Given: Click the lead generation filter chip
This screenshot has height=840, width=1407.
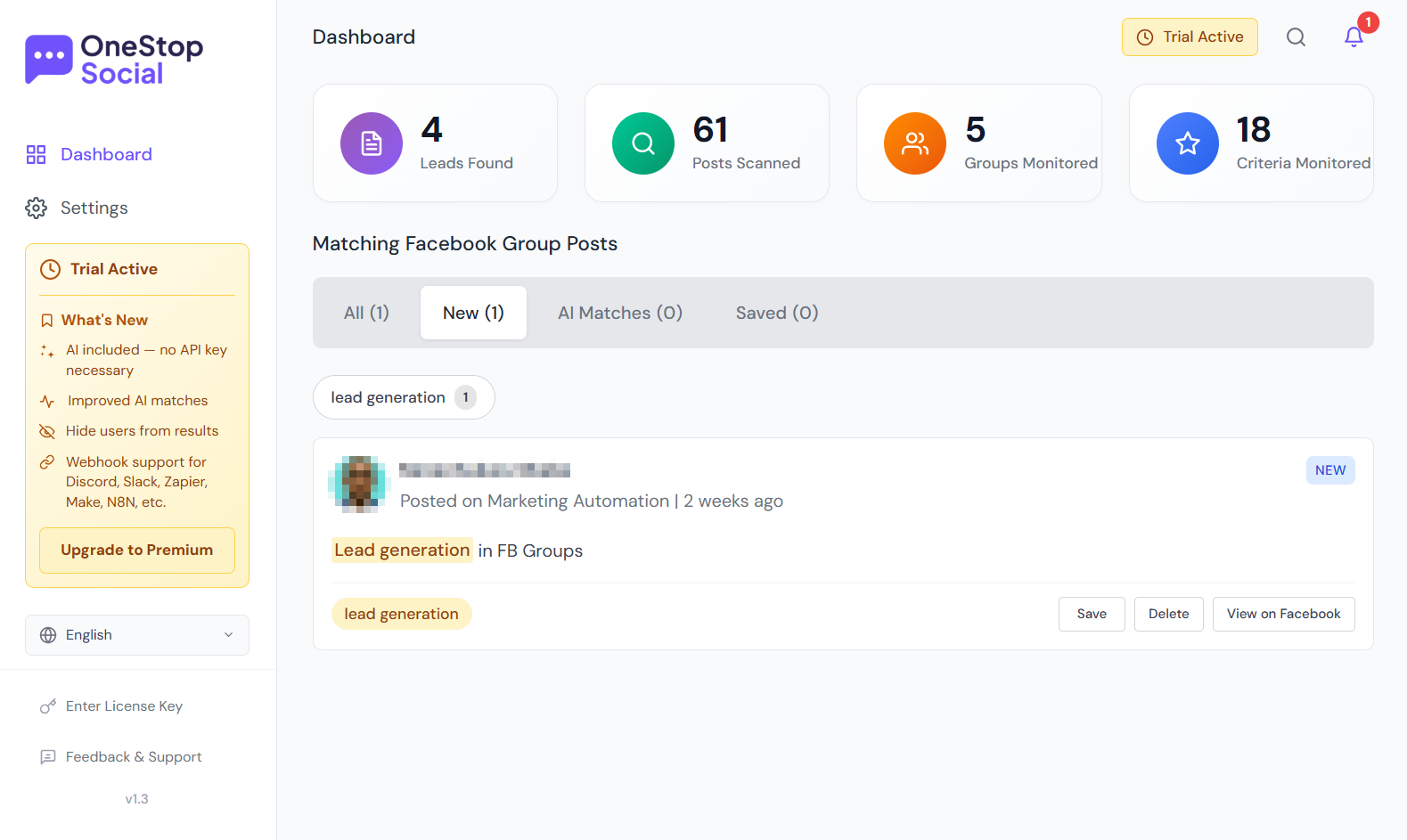Looking at the screenshot, I should 404,397.
